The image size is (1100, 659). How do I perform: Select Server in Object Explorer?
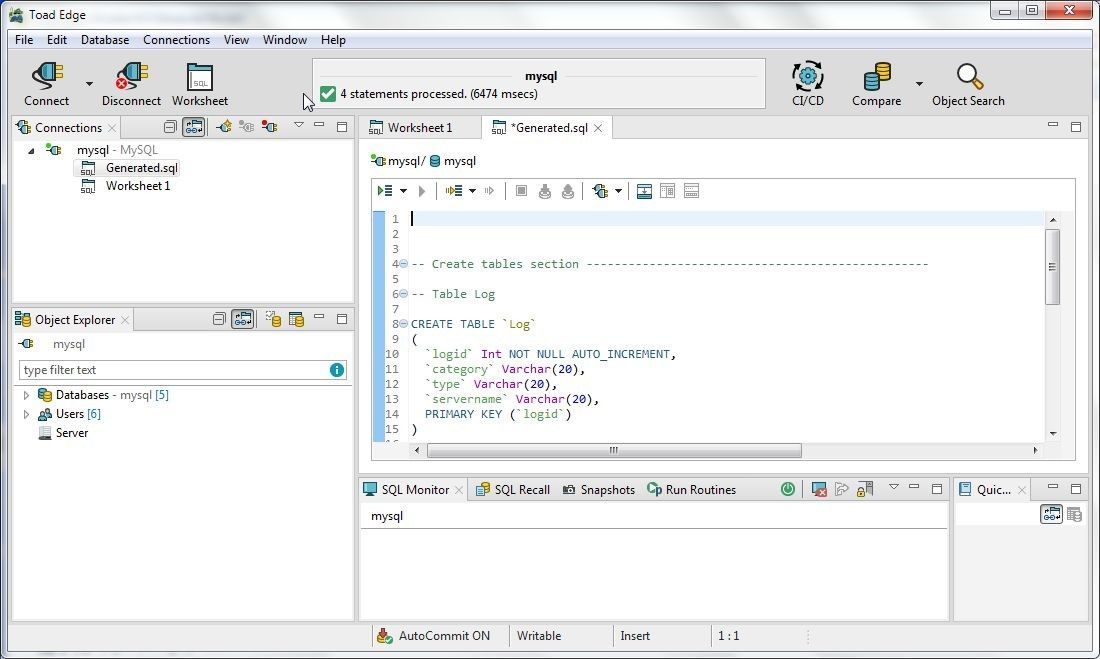72,433
